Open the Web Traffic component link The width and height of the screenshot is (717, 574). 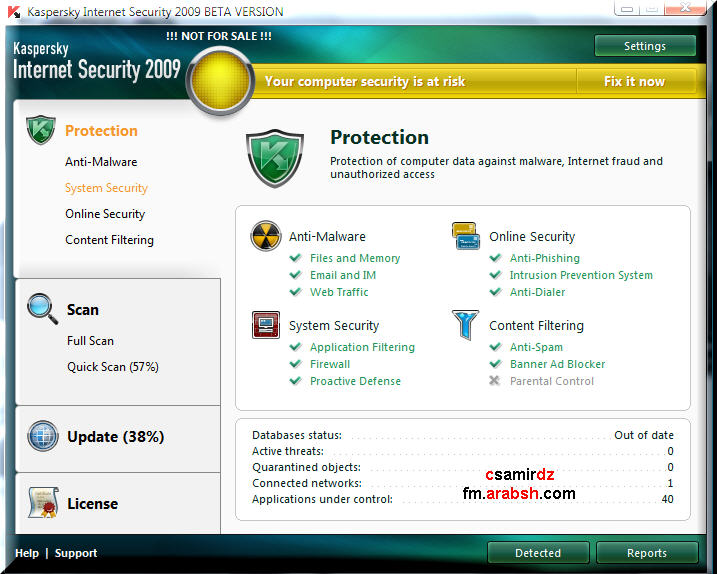[x=339, y=292]
